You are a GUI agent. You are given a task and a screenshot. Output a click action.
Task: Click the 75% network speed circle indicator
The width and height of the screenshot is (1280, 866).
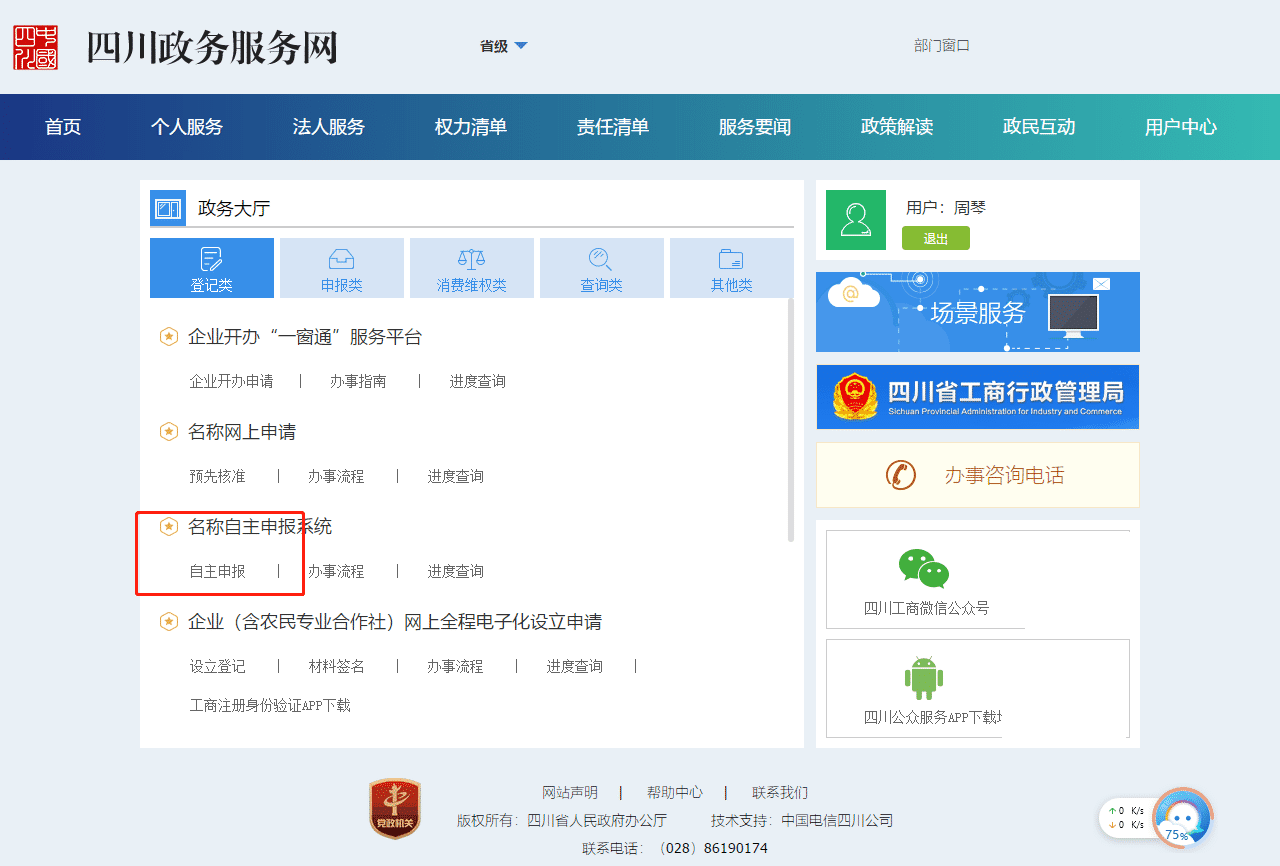tap(1182, 818)
